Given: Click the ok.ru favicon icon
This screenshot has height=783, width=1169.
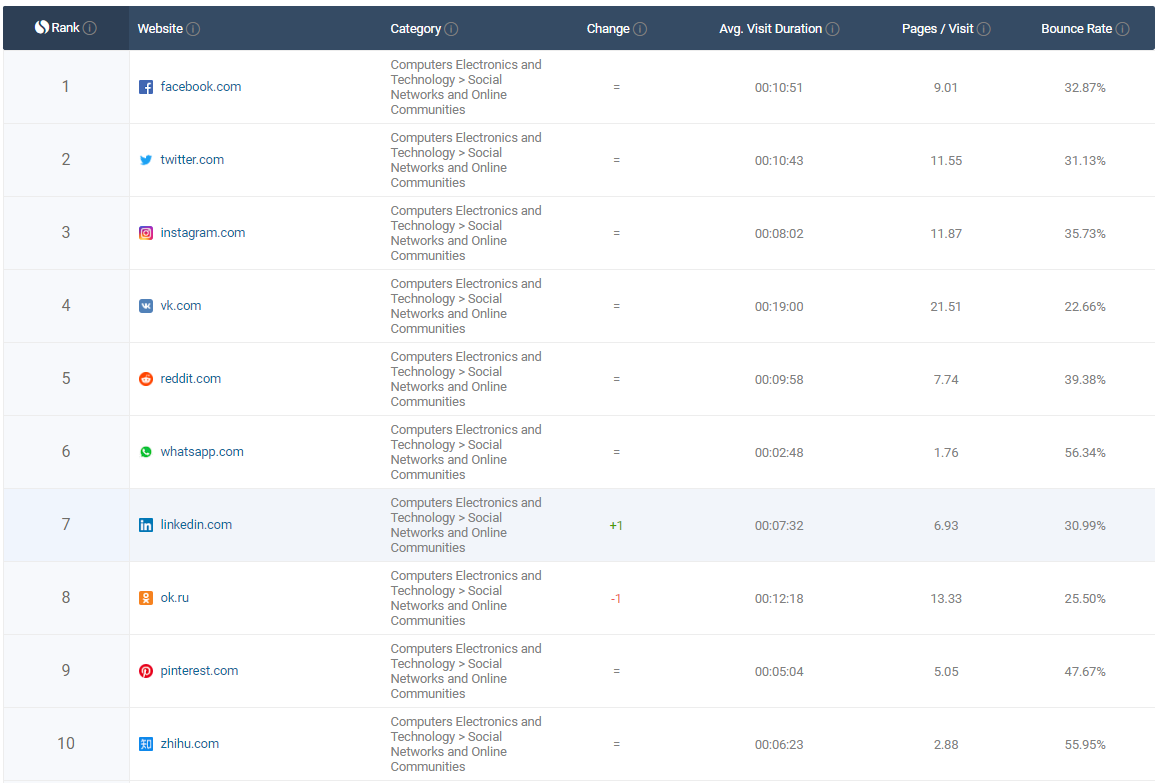Looking at the screenshot, I should point(146,598).
